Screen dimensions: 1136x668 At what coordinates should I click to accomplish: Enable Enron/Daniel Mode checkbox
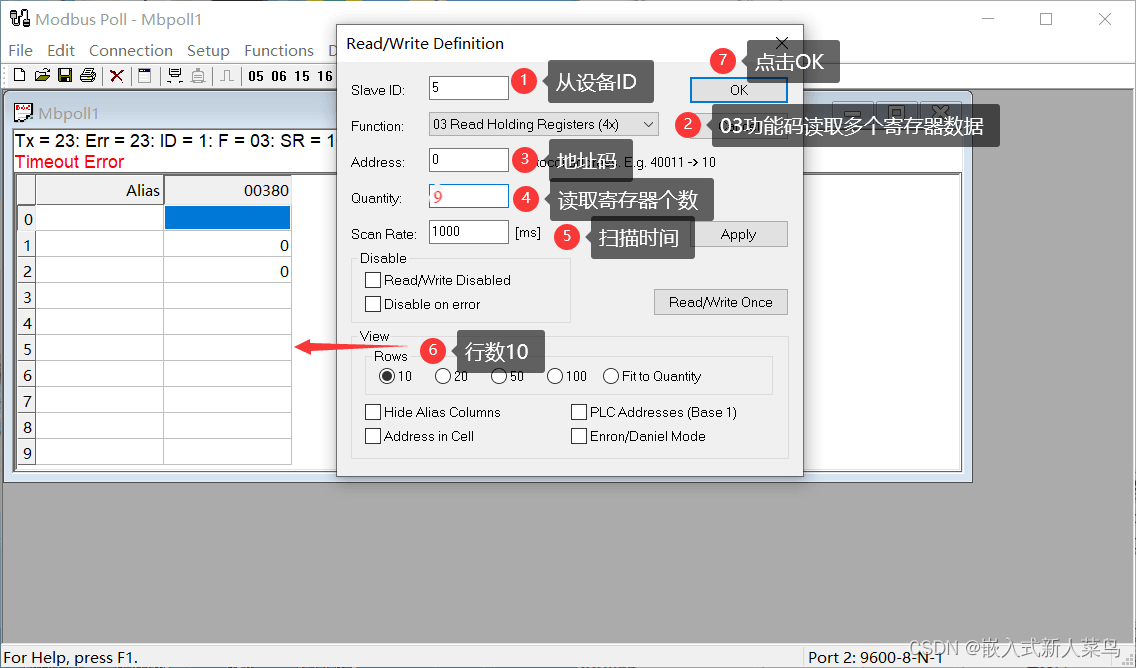(x=579, y=436)
